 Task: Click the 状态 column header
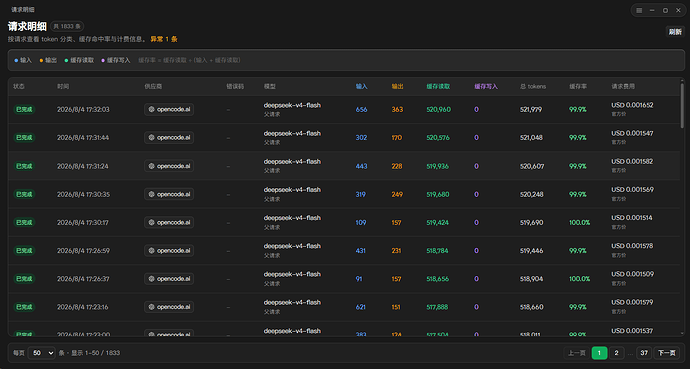(x=19, y=86)
